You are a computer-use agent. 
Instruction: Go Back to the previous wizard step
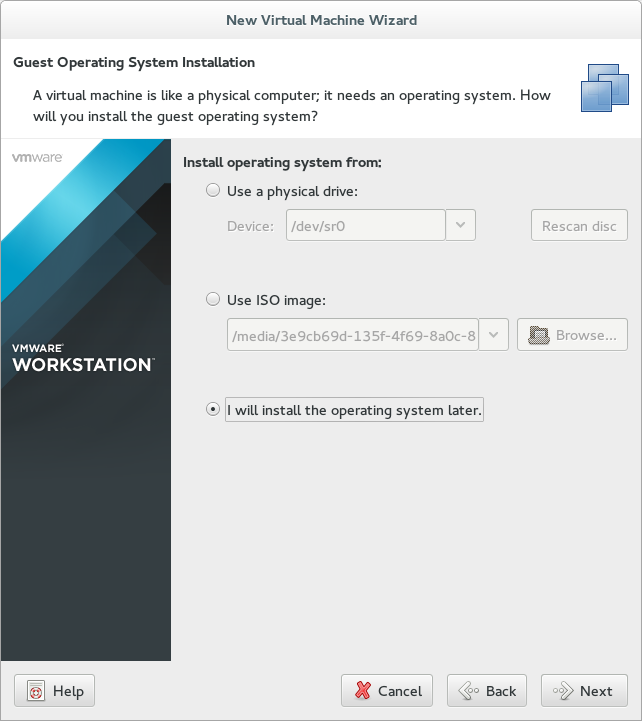coord(487,691)
